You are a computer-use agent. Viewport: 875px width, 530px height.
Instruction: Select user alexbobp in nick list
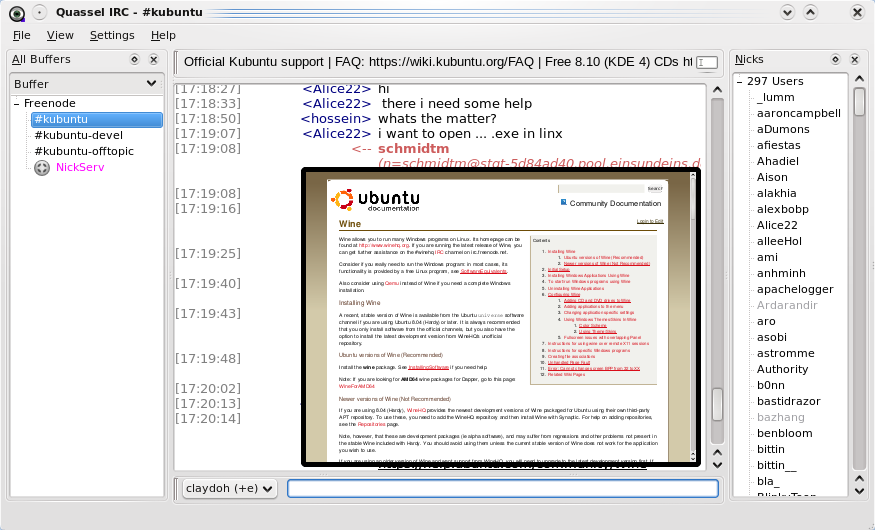click(x=782, y=210)
